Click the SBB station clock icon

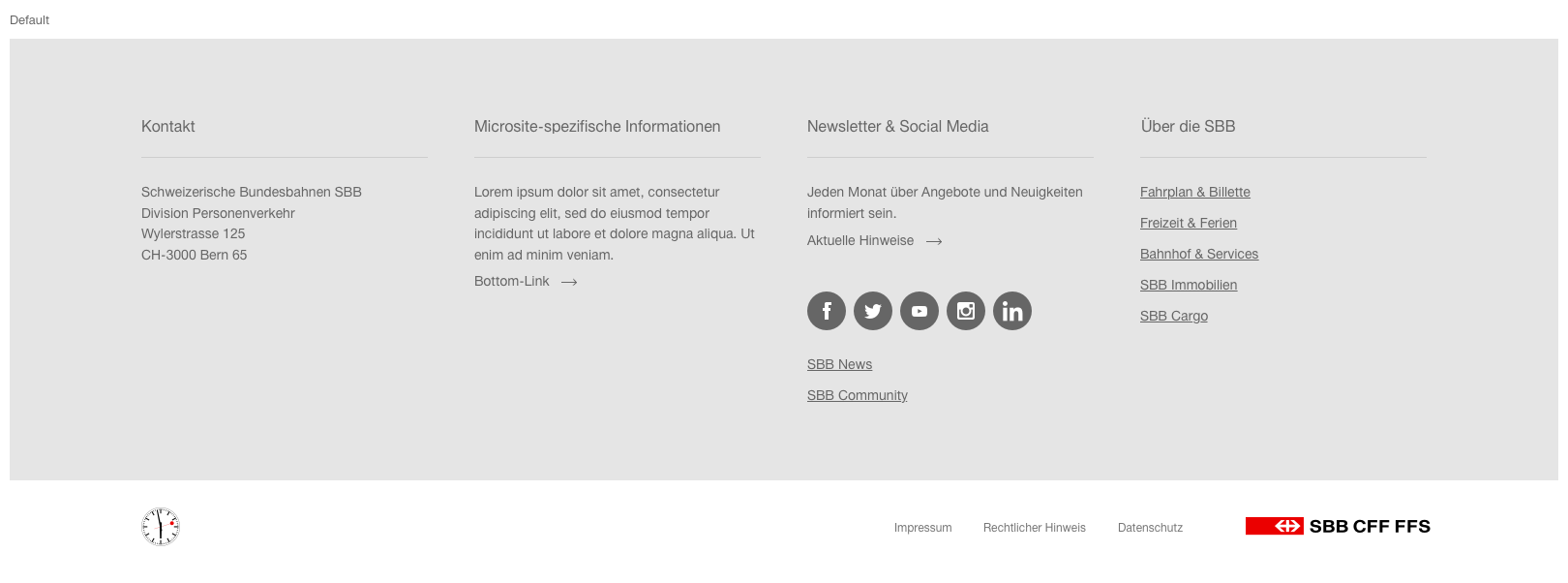[x=161, y=527]
